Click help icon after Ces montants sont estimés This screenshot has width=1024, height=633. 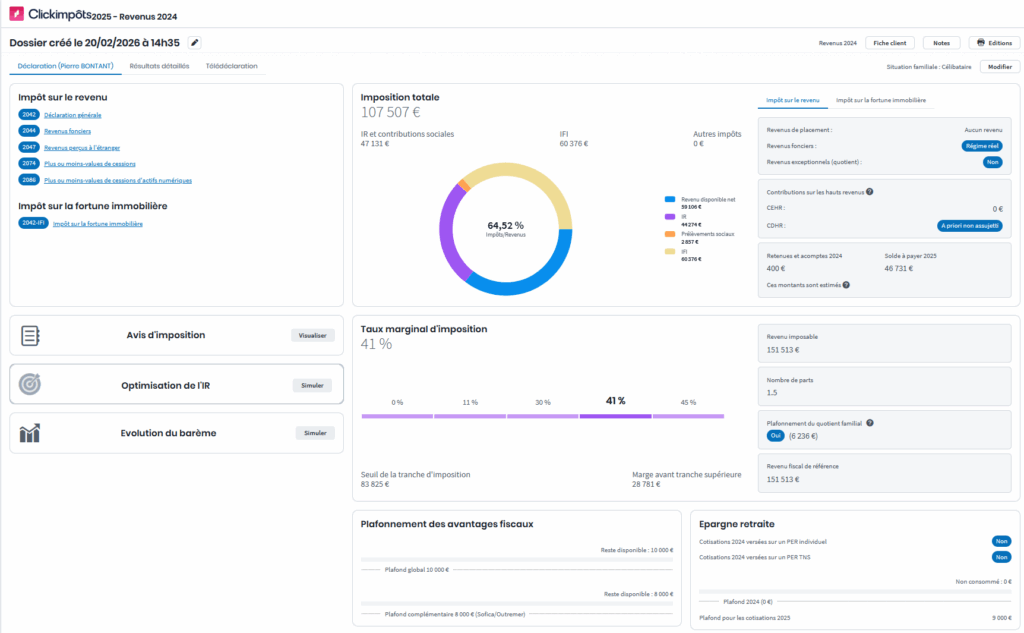(x=846, y=285)
